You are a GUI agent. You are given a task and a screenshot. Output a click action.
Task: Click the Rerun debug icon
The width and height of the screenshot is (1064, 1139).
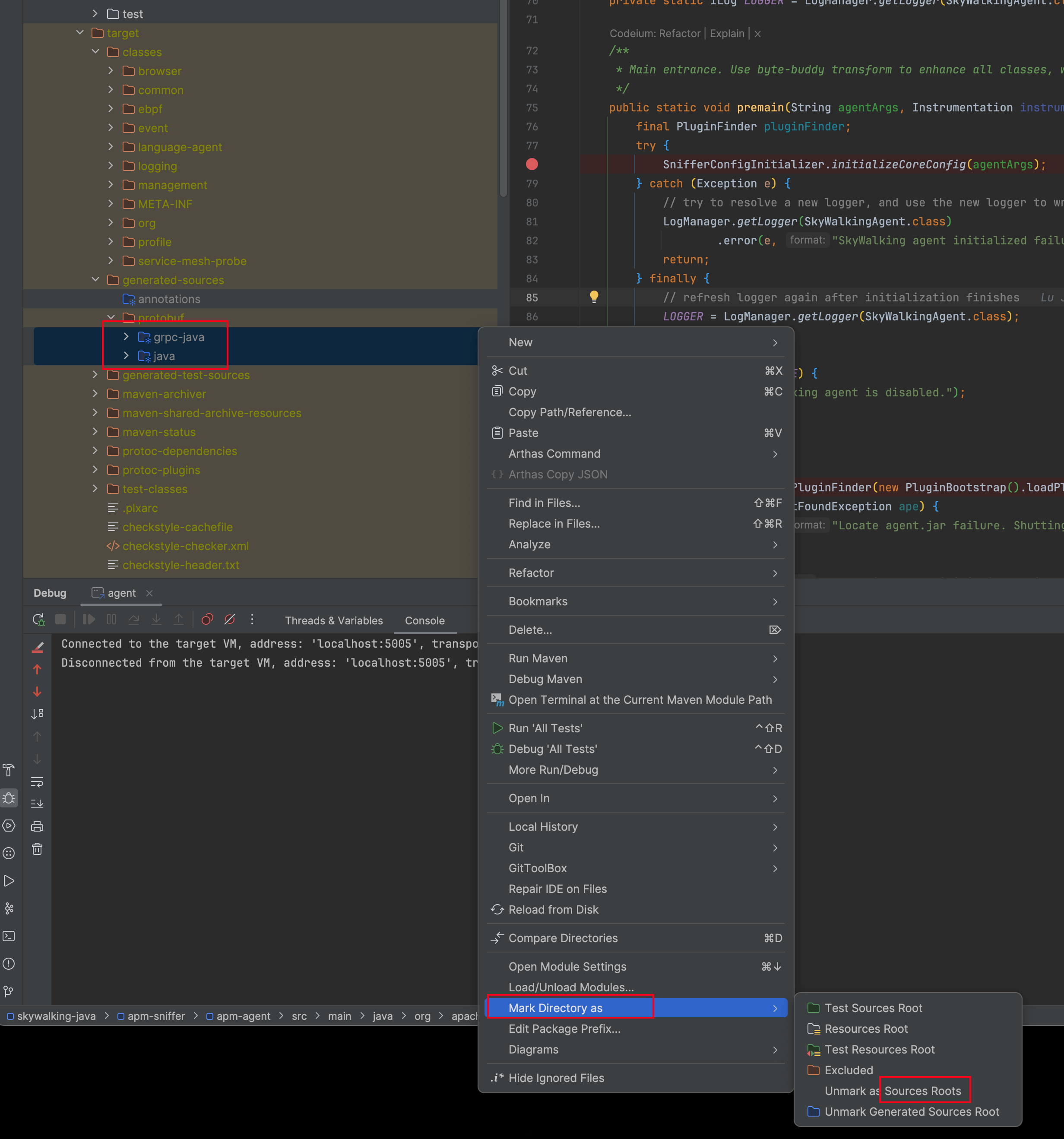coord(38,619)
